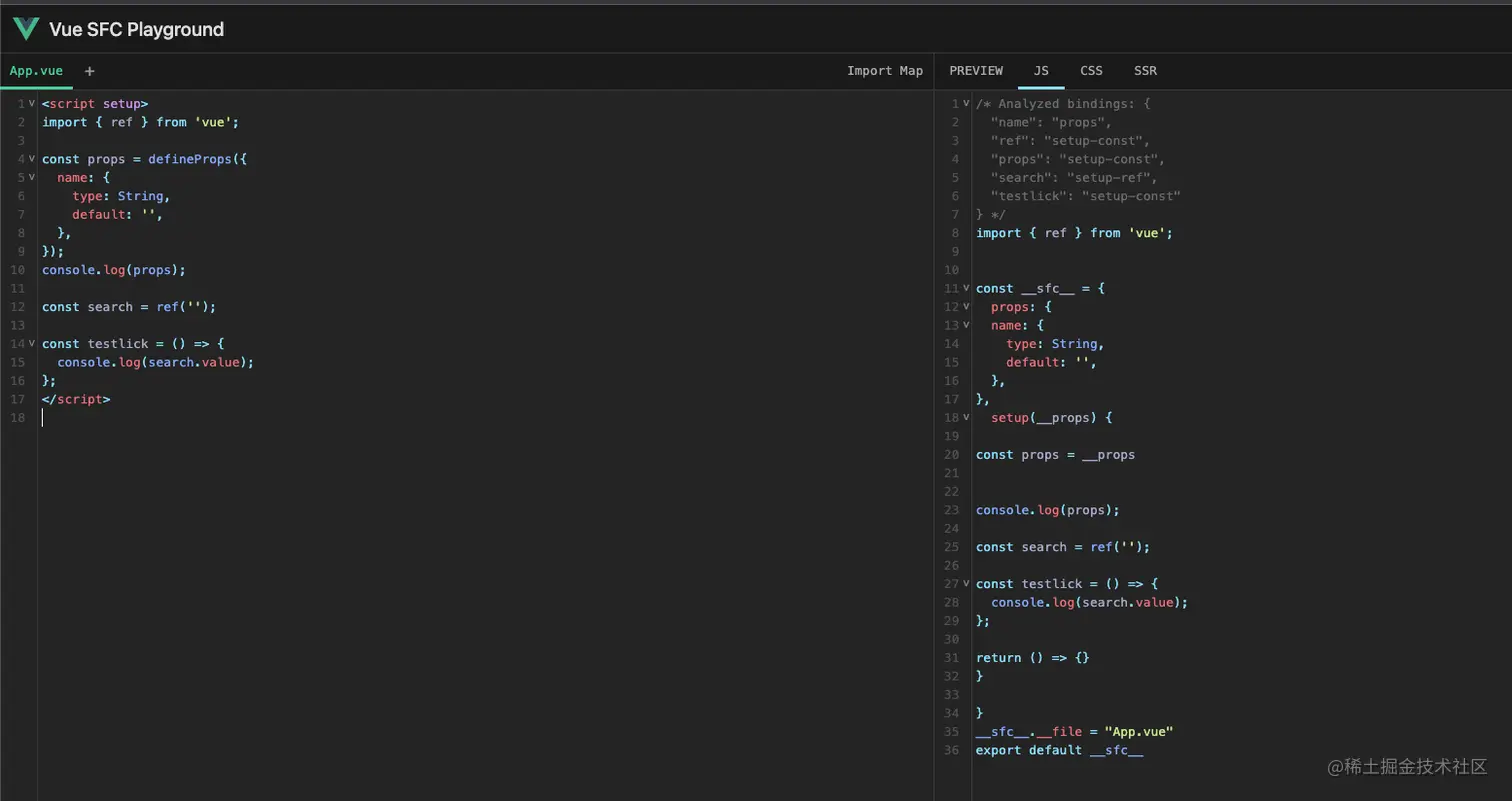Switch to the SSR output tab

1145,71
